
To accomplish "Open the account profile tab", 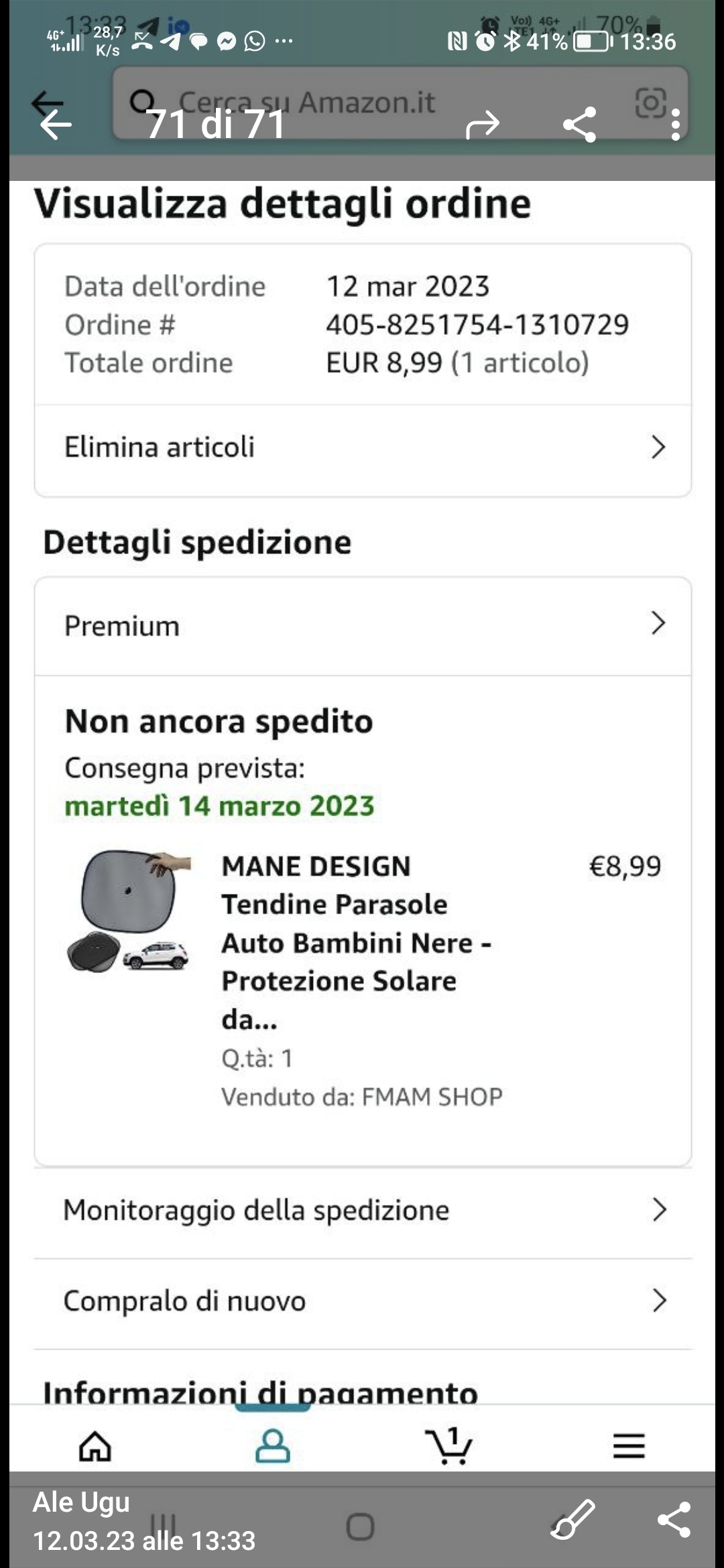I will tap(272, 1446).
